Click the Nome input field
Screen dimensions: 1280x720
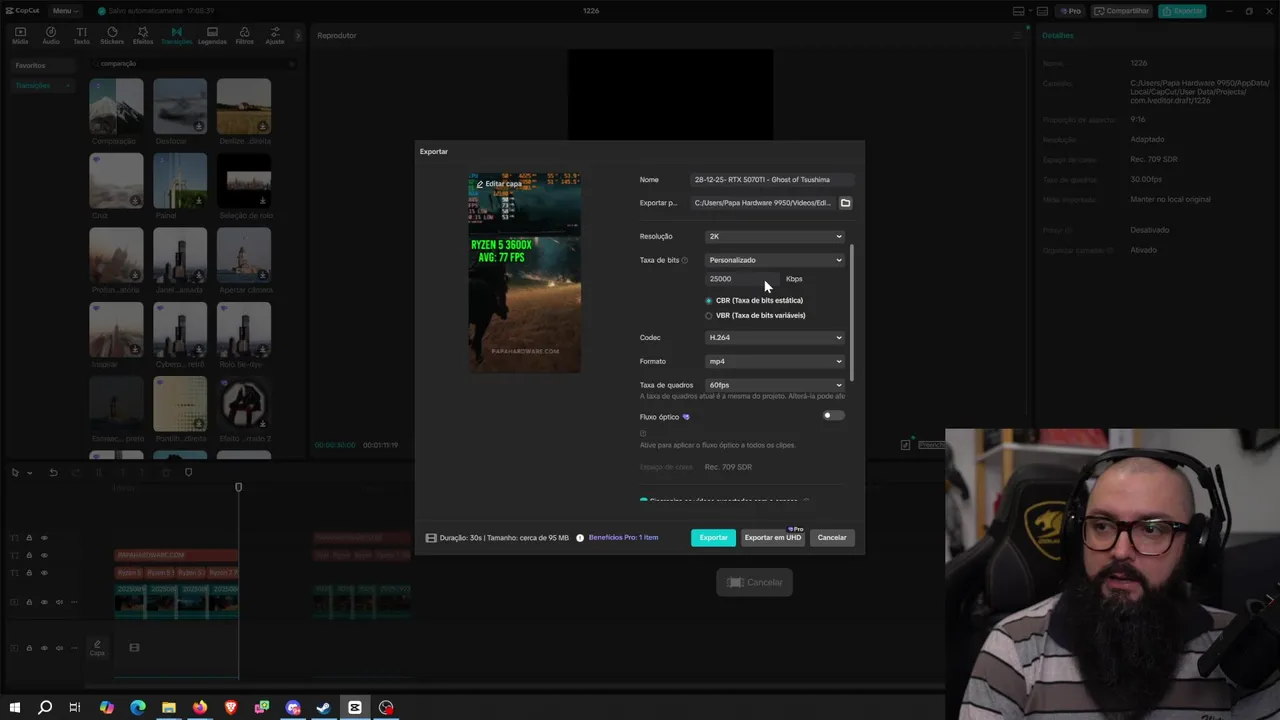pyautogui.click(x=772, y=180)
